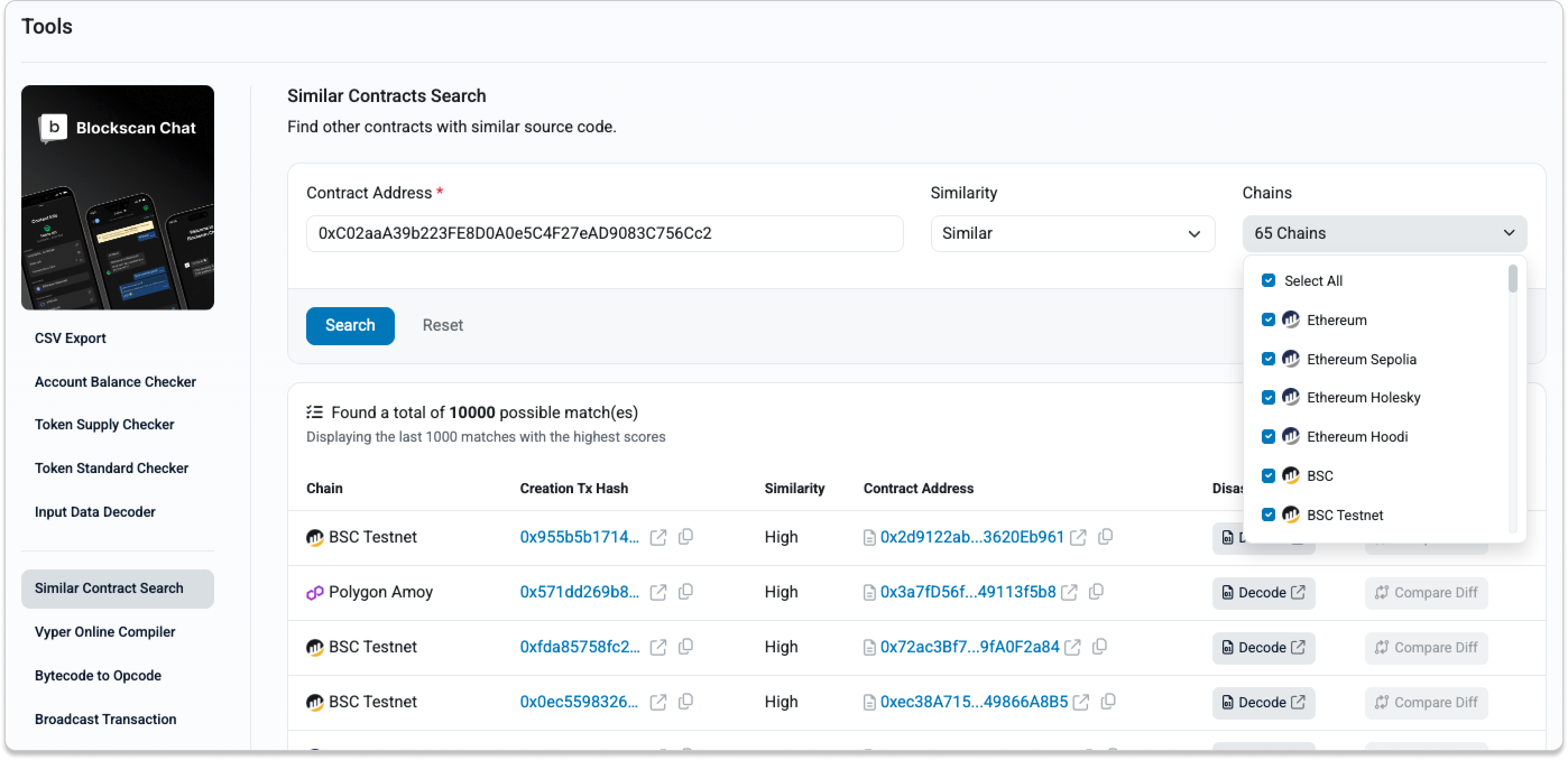Open external link icon next to 0xfda85758fc2

point(658,647)
